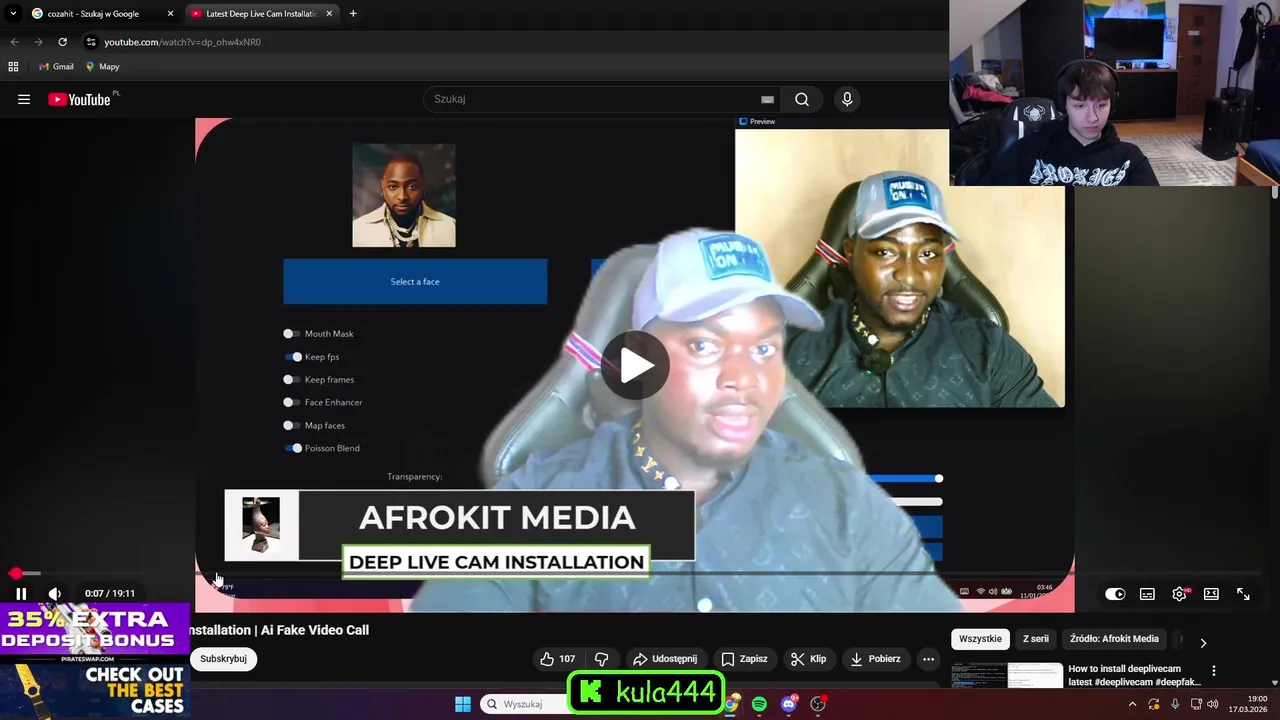Screen dimensions: 1280x720
Task: Subscribe with the Subskrybuj button
Action: click(223, 659)
